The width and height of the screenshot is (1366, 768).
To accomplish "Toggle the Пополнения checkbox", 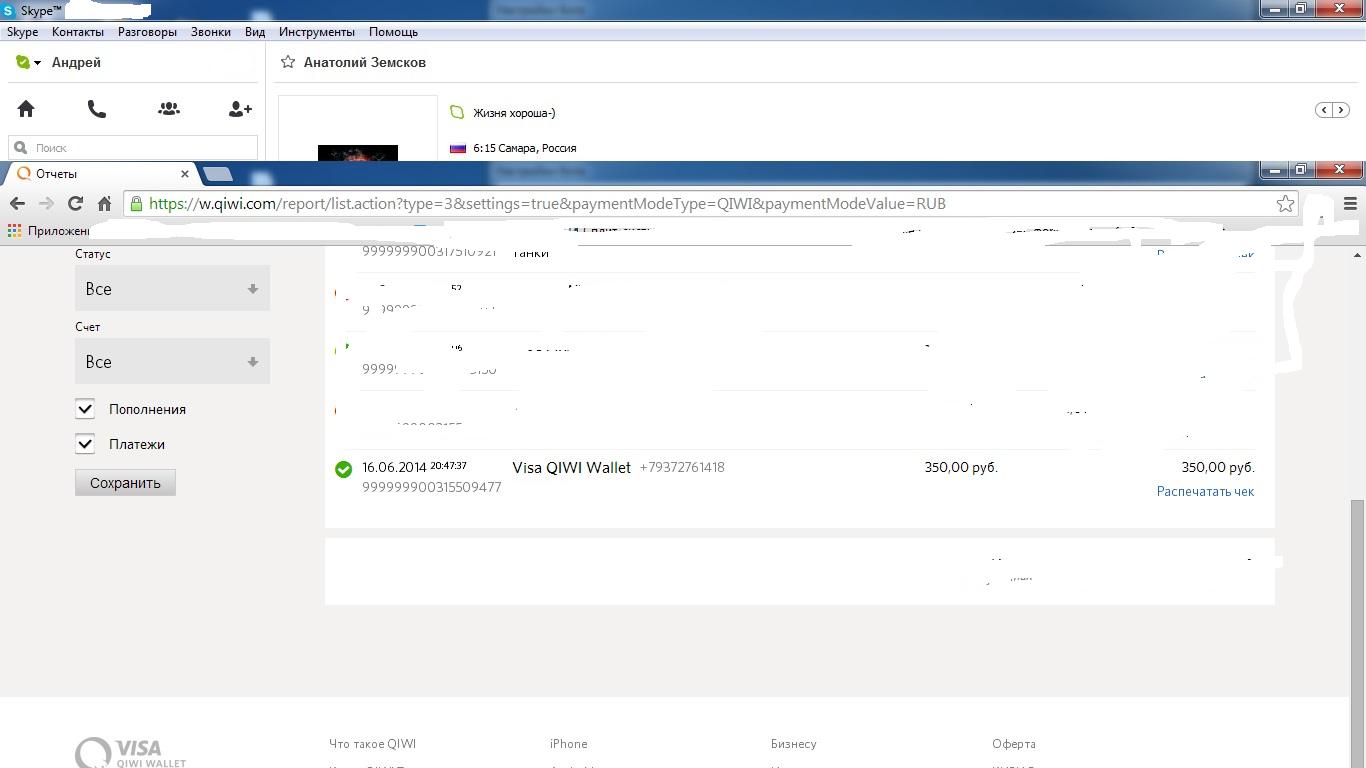I will (x=85, y=409).
